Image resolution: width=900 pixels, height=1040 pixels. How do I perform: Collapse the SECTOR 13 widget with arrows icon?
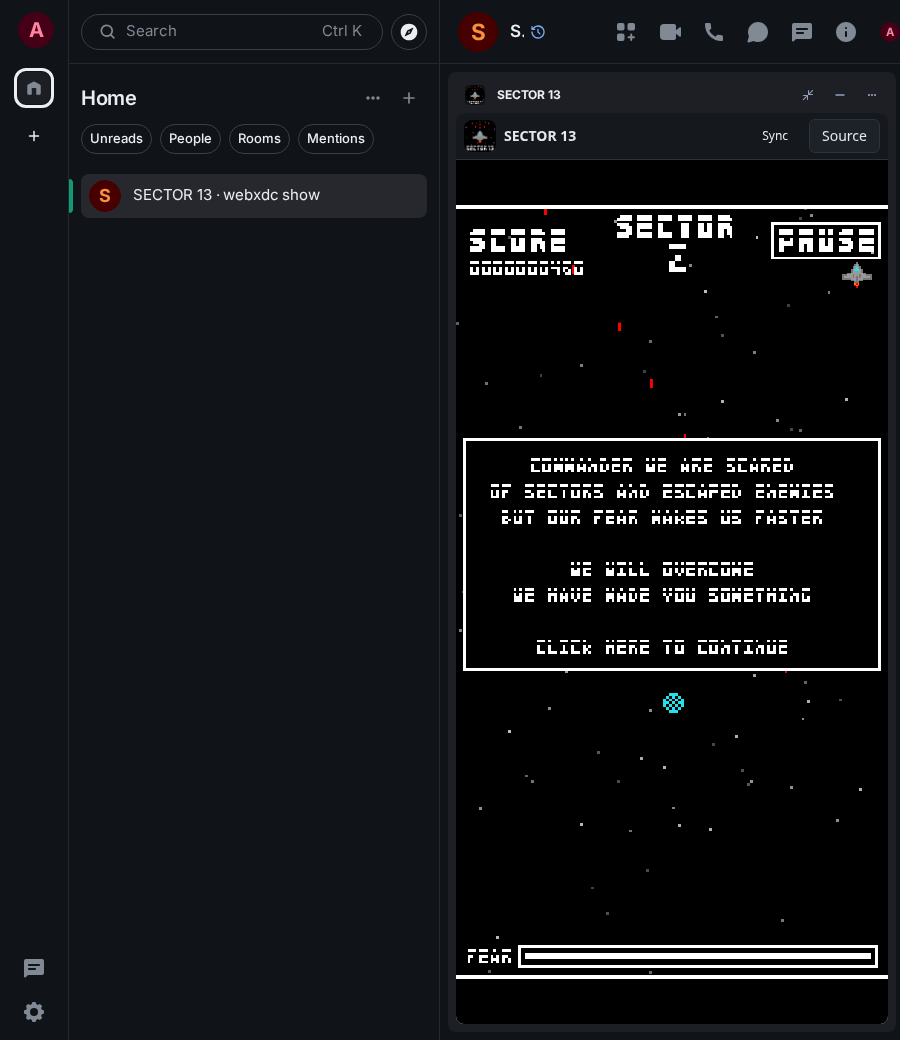pos(808,95)
